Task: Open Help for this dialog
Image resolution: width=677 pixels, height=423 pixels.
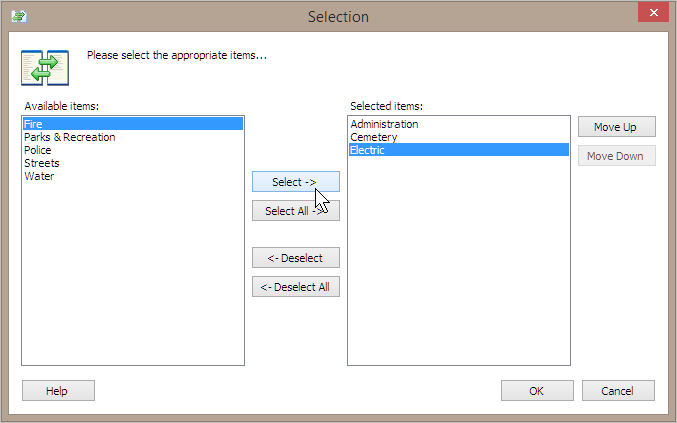Action: [x=58, y=391]
